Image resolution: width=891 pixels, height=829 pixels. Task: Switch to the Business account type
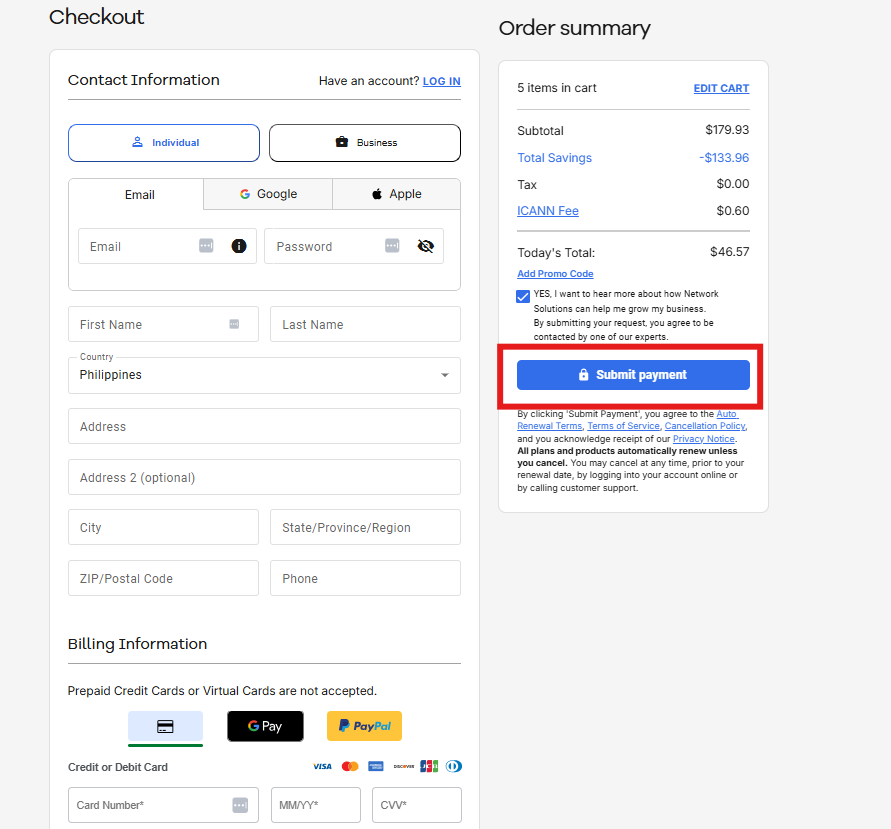(x=364, y=142)
